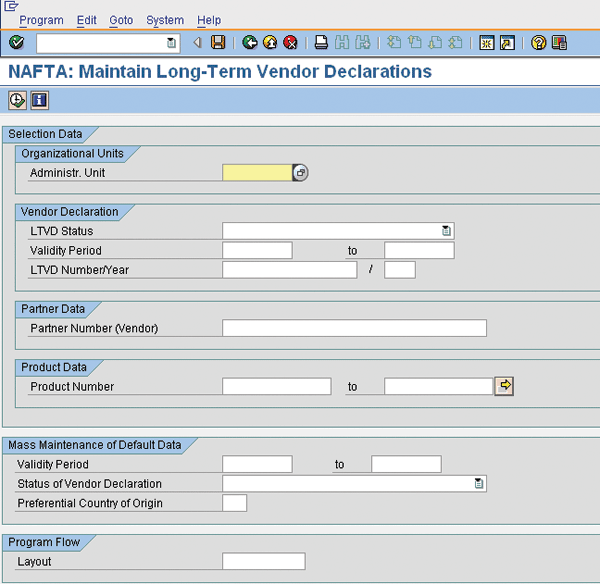Click the blue Information icon
600x584 pixels.
39,101
